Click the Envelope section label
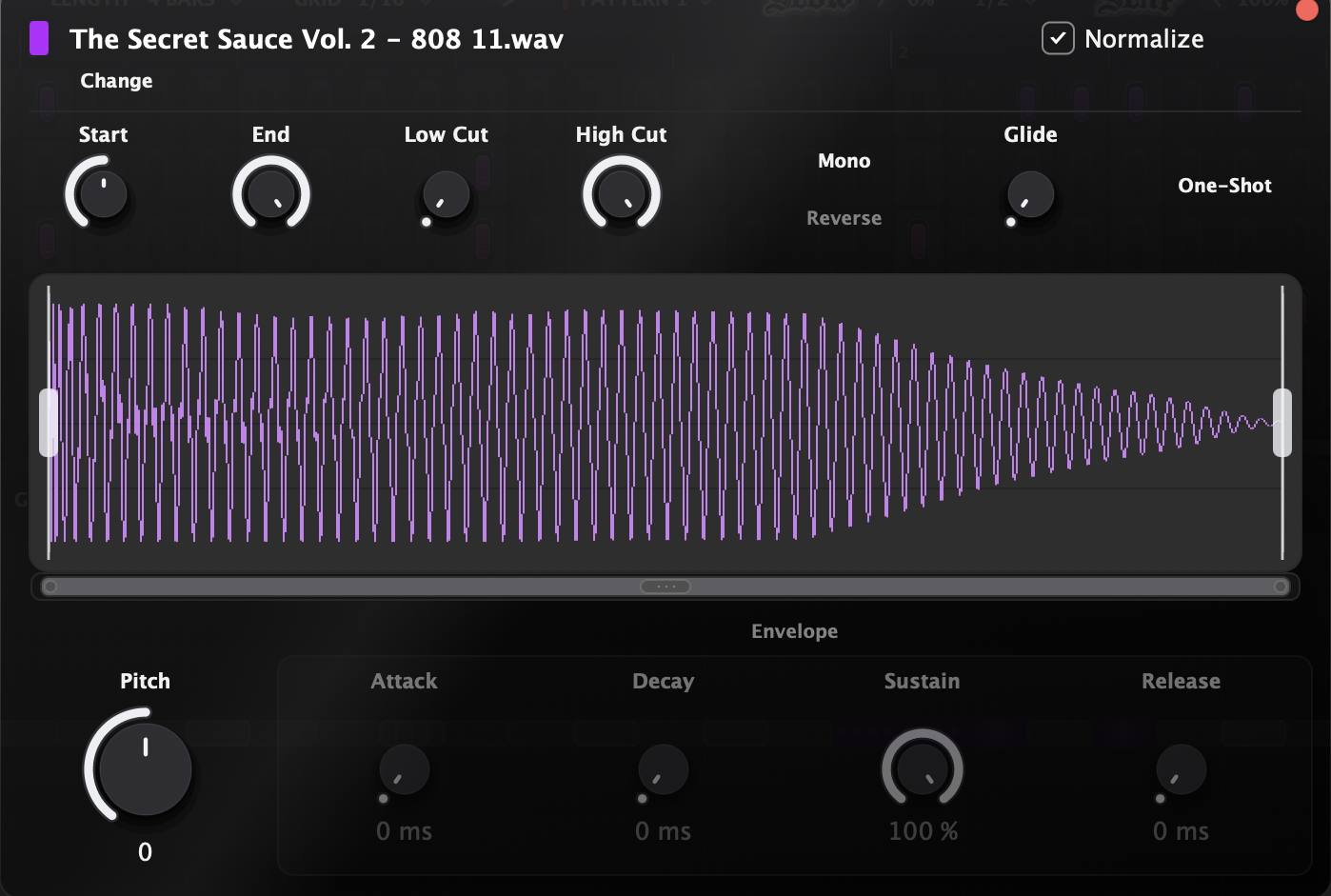Image resolution: width=1331 pixels, height=896 pixels. pyautogui.click(x=794, y=631)
